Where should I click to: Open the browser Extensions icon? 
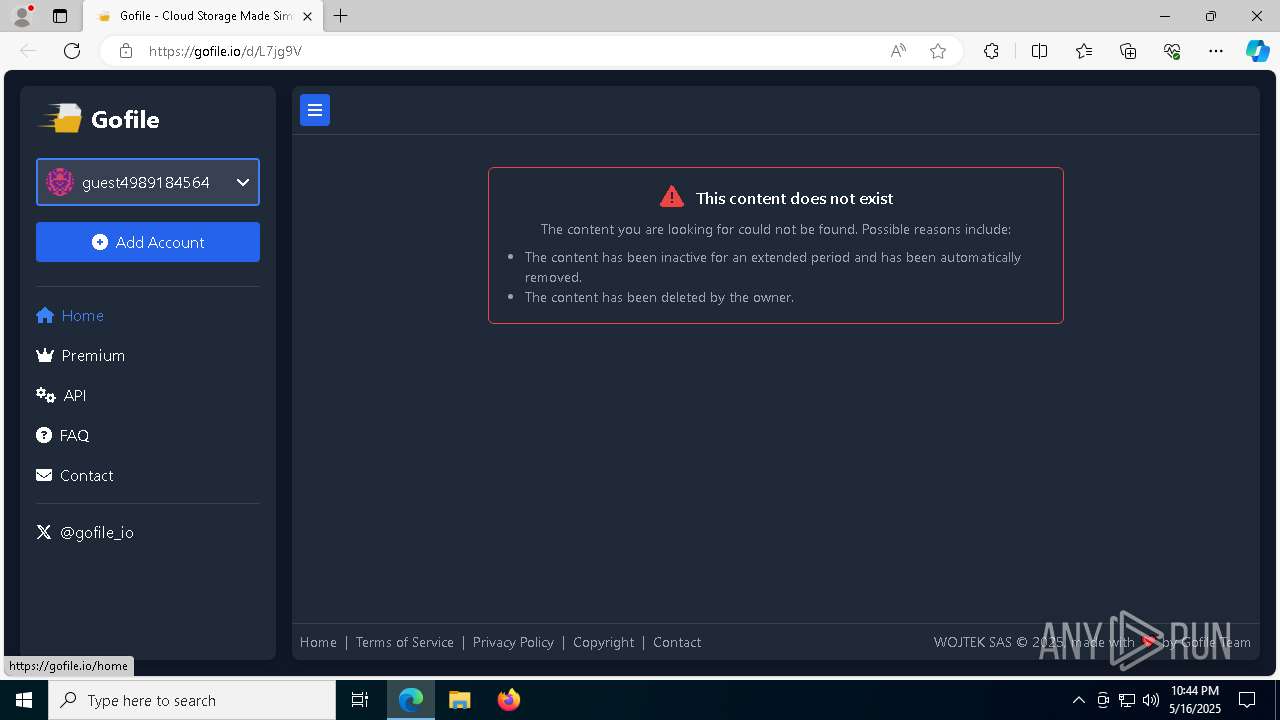[x=991, y=51]
